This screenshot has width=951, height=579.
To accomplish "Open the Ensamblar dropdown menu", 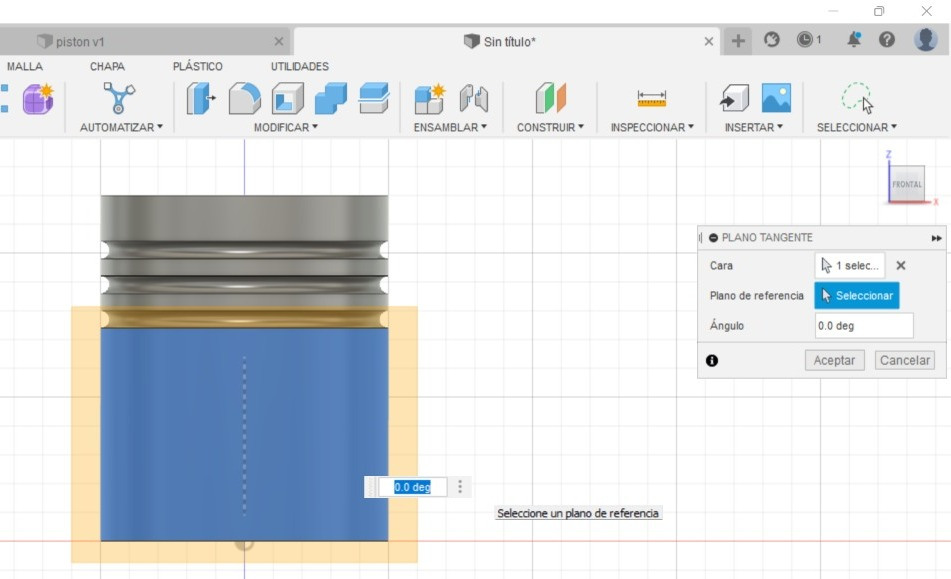I will click(450, 127).
